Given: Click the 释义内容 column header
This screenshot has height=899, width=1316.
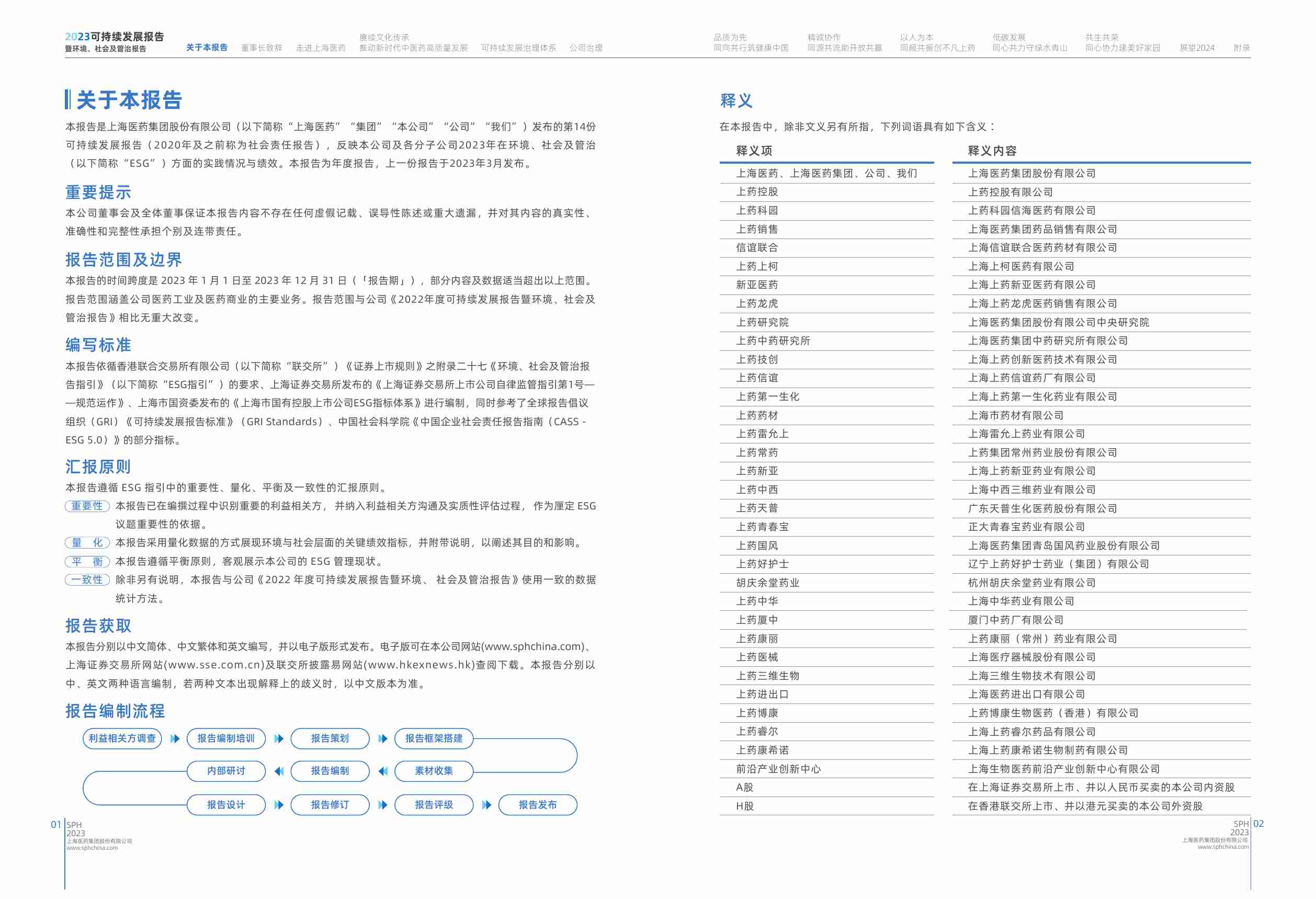Looking at the screenshot, I should tap(992, 151).
